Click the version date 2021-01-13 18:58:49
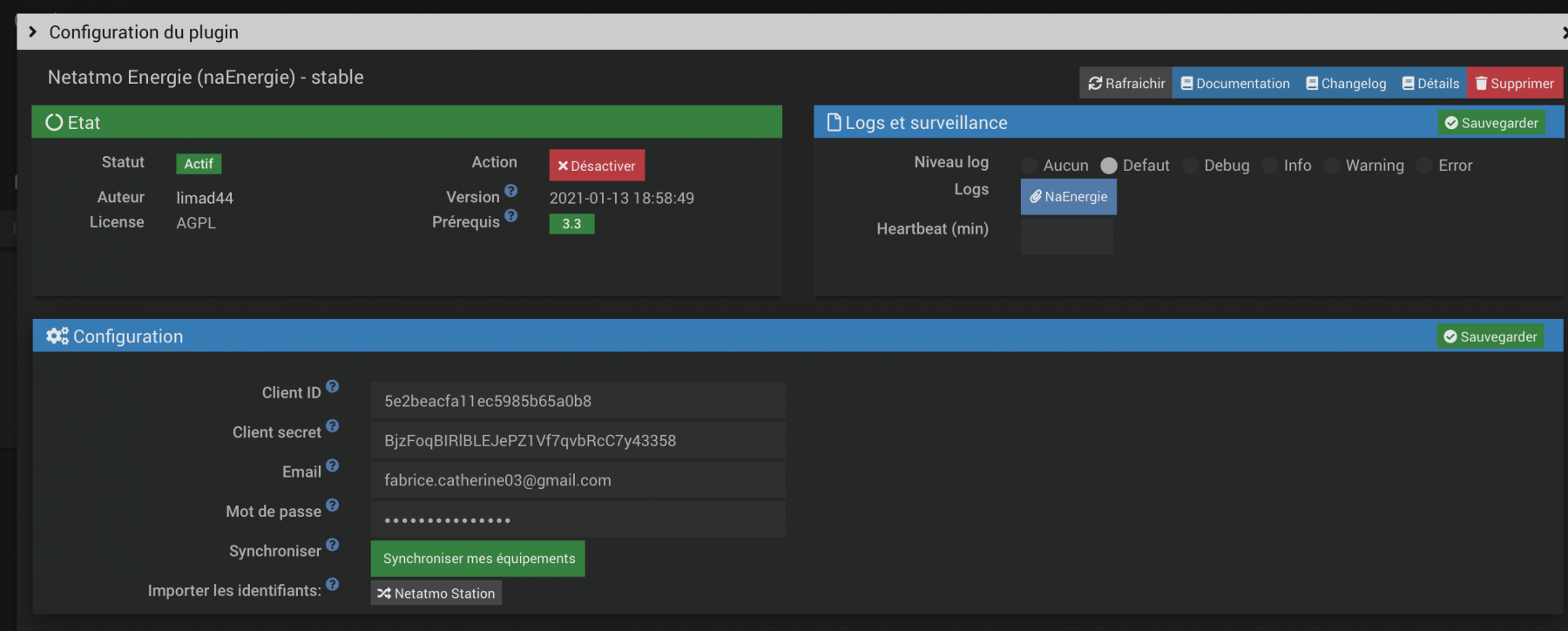The width and height of the screenshot is (1568, 631). pos(622,199)
